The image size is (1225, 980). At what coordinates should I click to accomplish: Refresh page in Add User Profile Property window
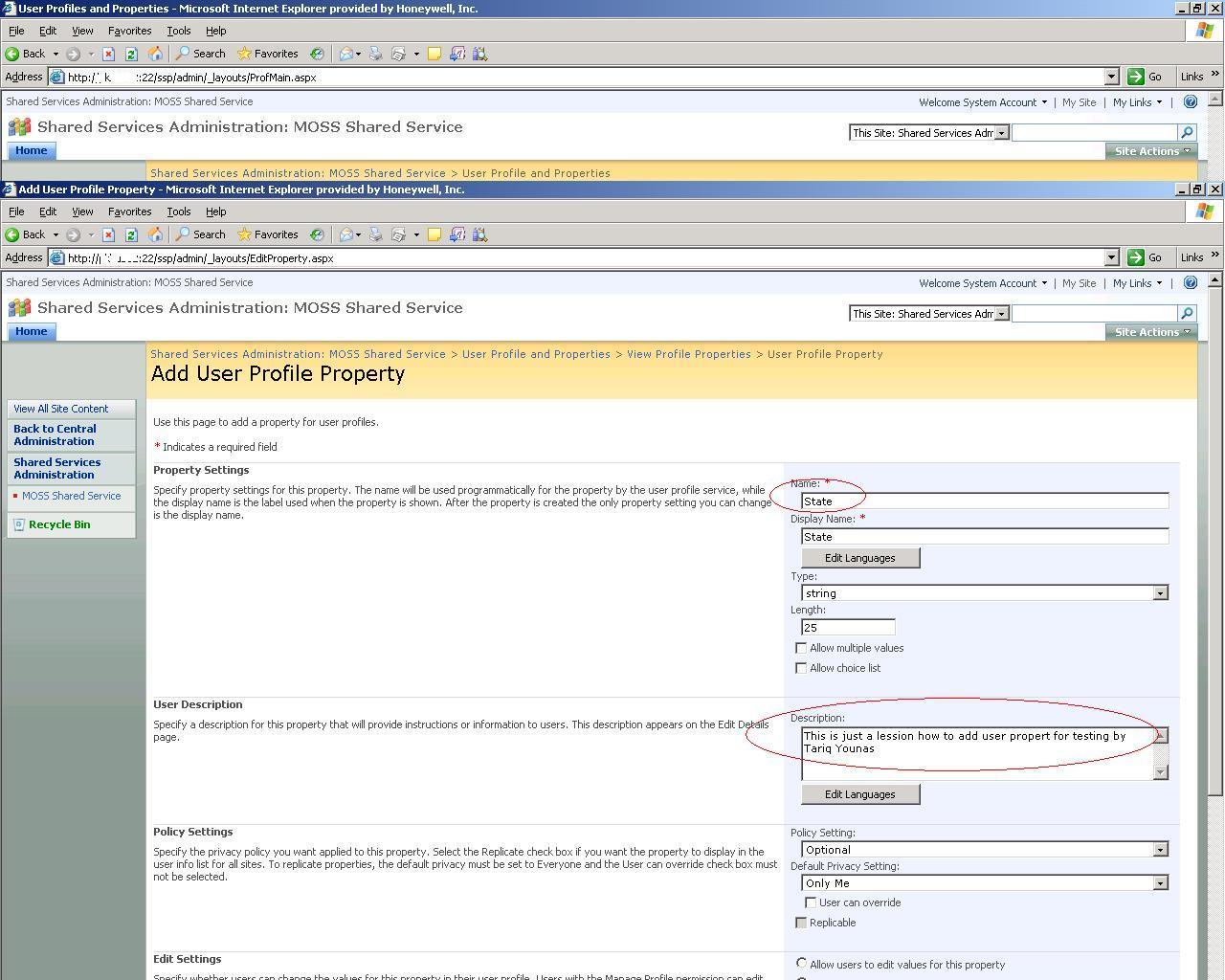131,234
